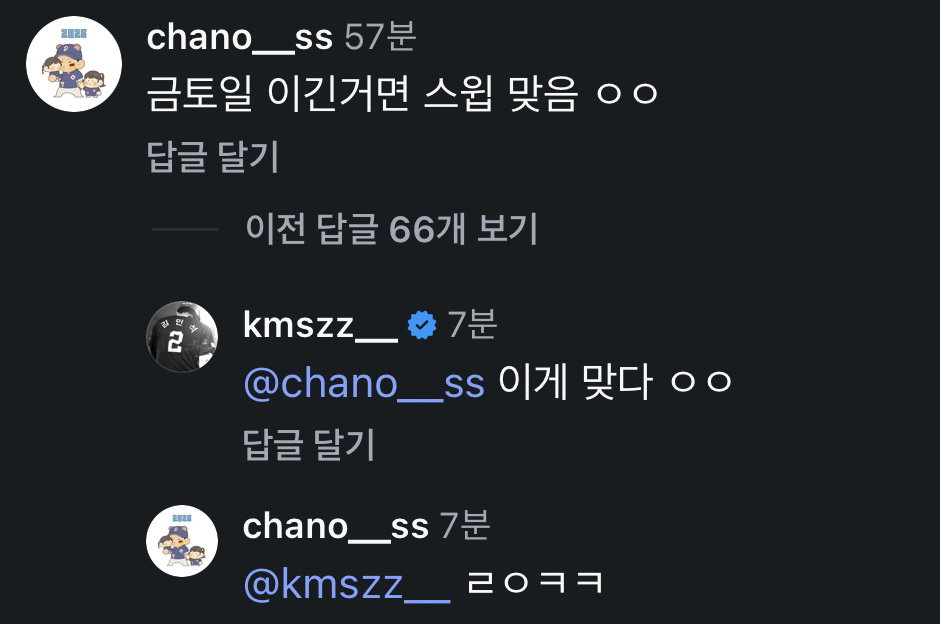Select the reply text 이게 맞다 ㅇㅇ

coord(615,382)
